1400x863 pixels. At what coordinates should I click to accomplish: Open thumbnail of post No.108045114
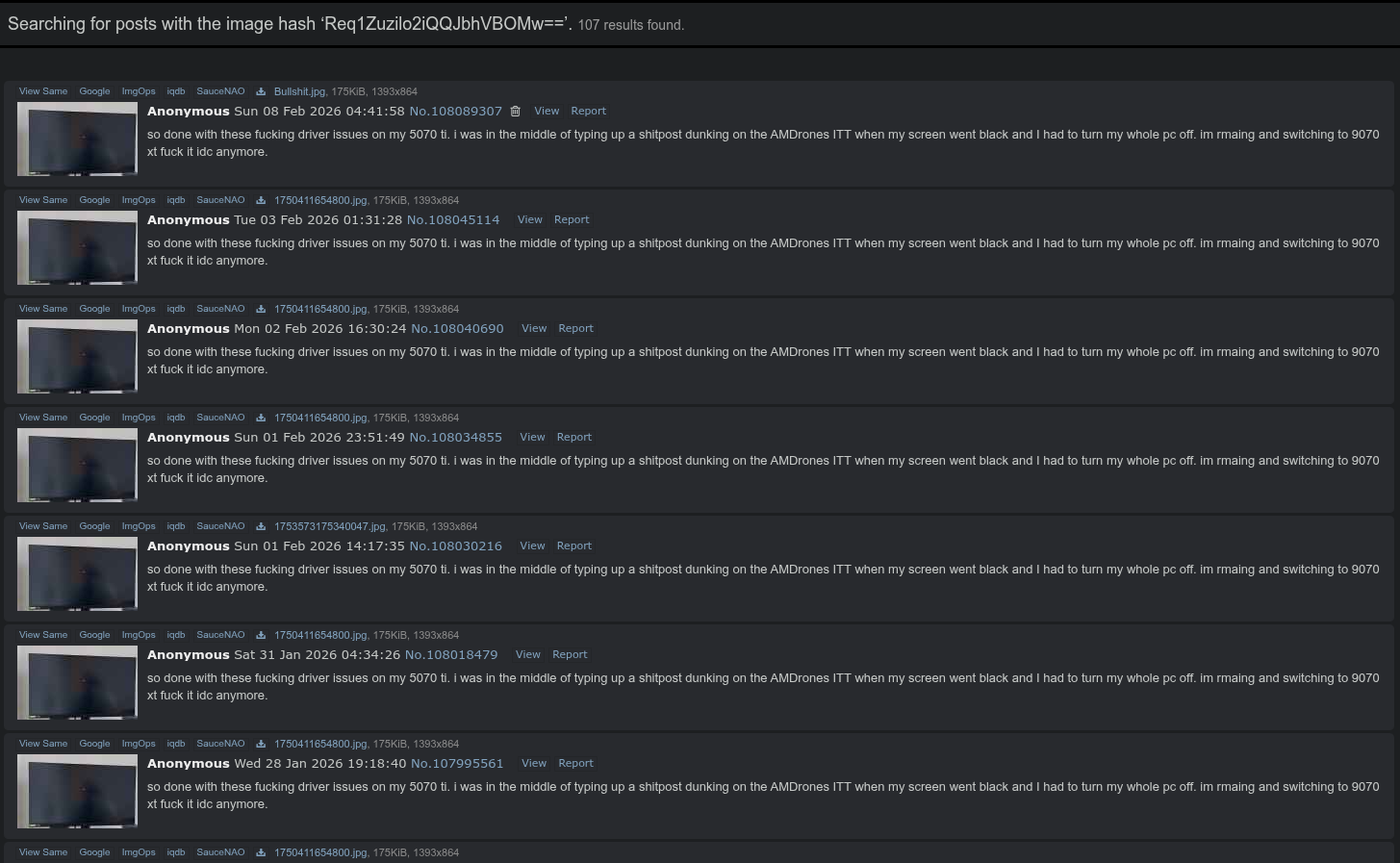pos(77,247)
